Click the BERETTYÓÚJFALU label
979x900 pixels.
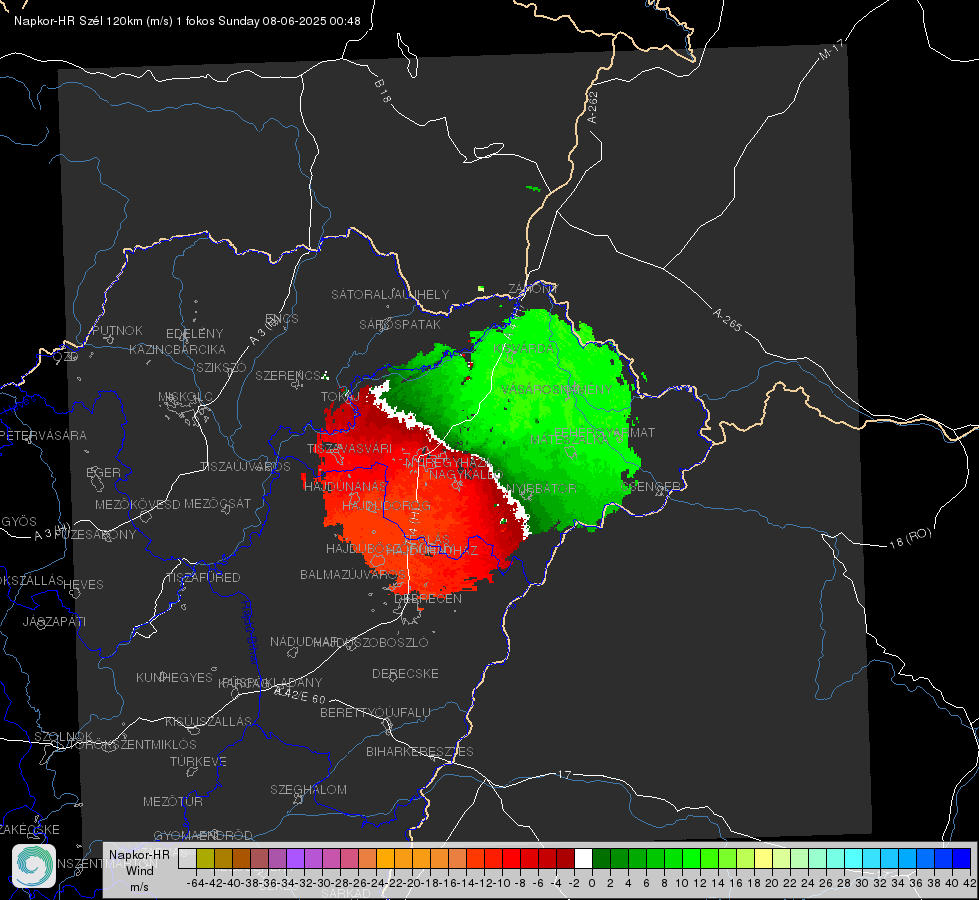coord(375,712)
